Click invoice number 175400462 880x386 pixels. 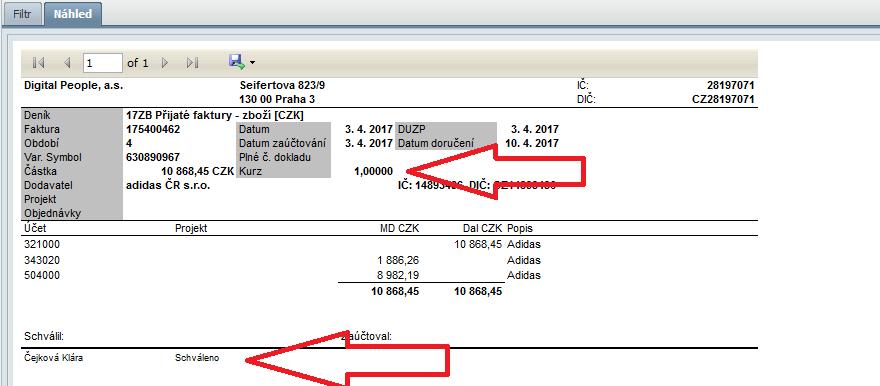coord(153,129)
